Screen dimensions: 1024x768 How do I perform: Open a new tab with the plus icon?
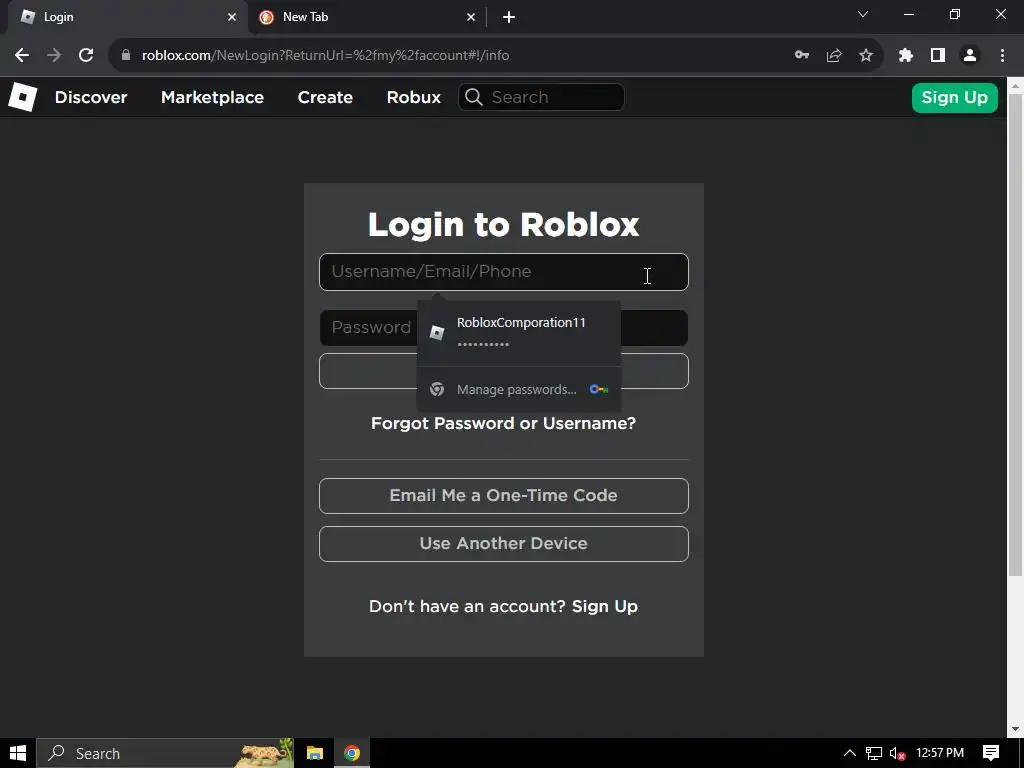click(x=509, y=17)
